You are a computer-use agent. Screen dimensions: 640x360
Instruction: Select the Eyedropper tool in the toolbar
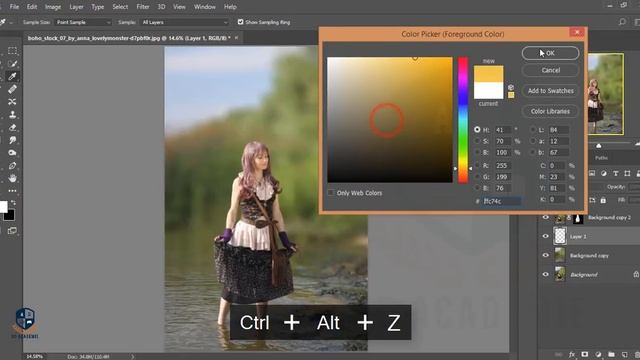click(x=12, y=76)
